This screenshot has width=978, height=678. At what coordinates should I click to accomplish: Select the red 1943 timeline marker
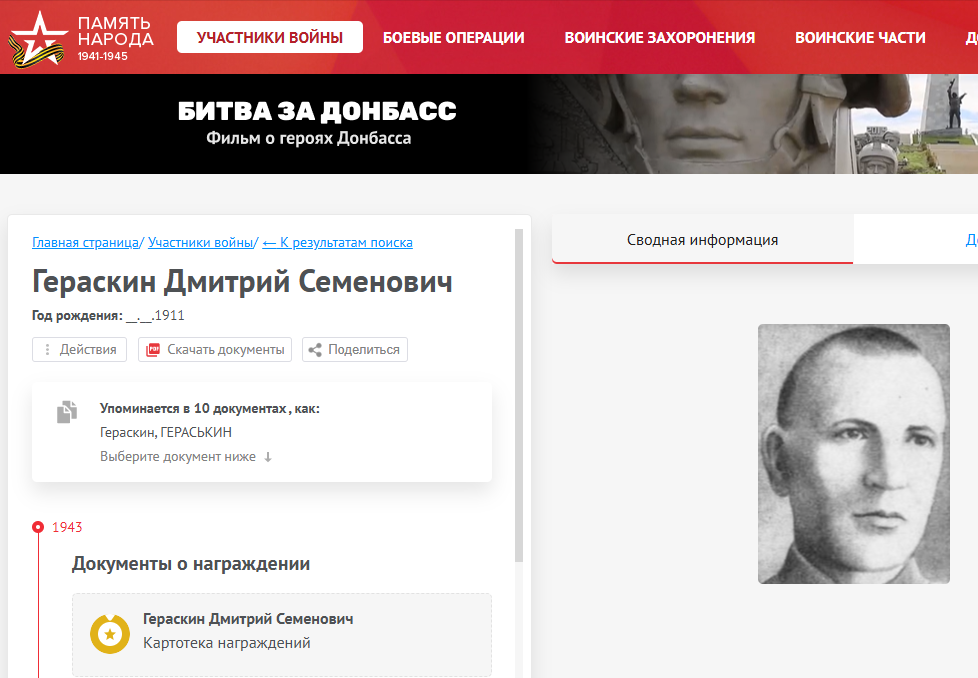38,527
